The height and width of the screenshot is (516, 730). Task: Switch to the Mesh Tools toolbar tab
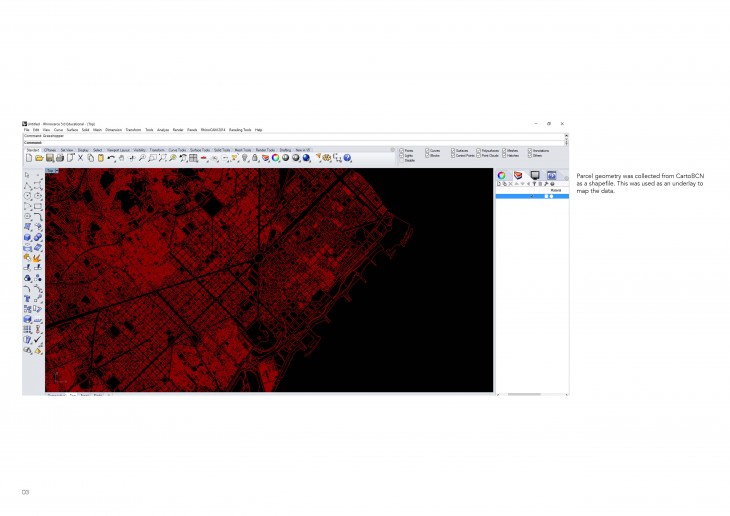click(243, 149)
